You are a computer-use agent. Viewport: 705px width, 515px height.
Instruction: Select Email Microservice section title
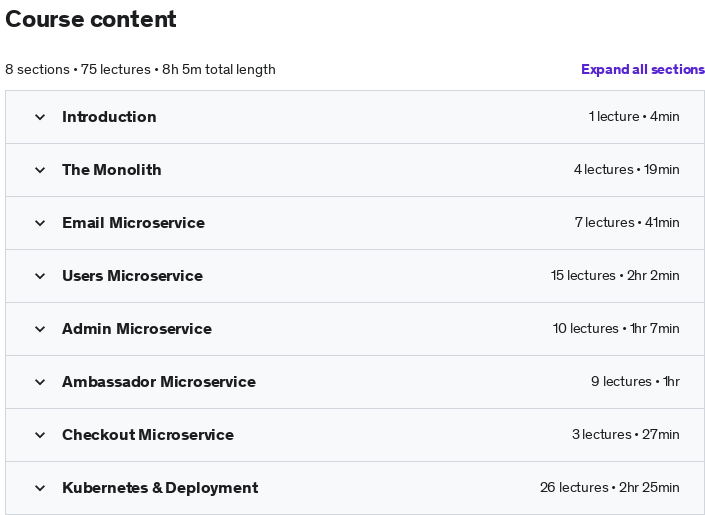point(134,223)
